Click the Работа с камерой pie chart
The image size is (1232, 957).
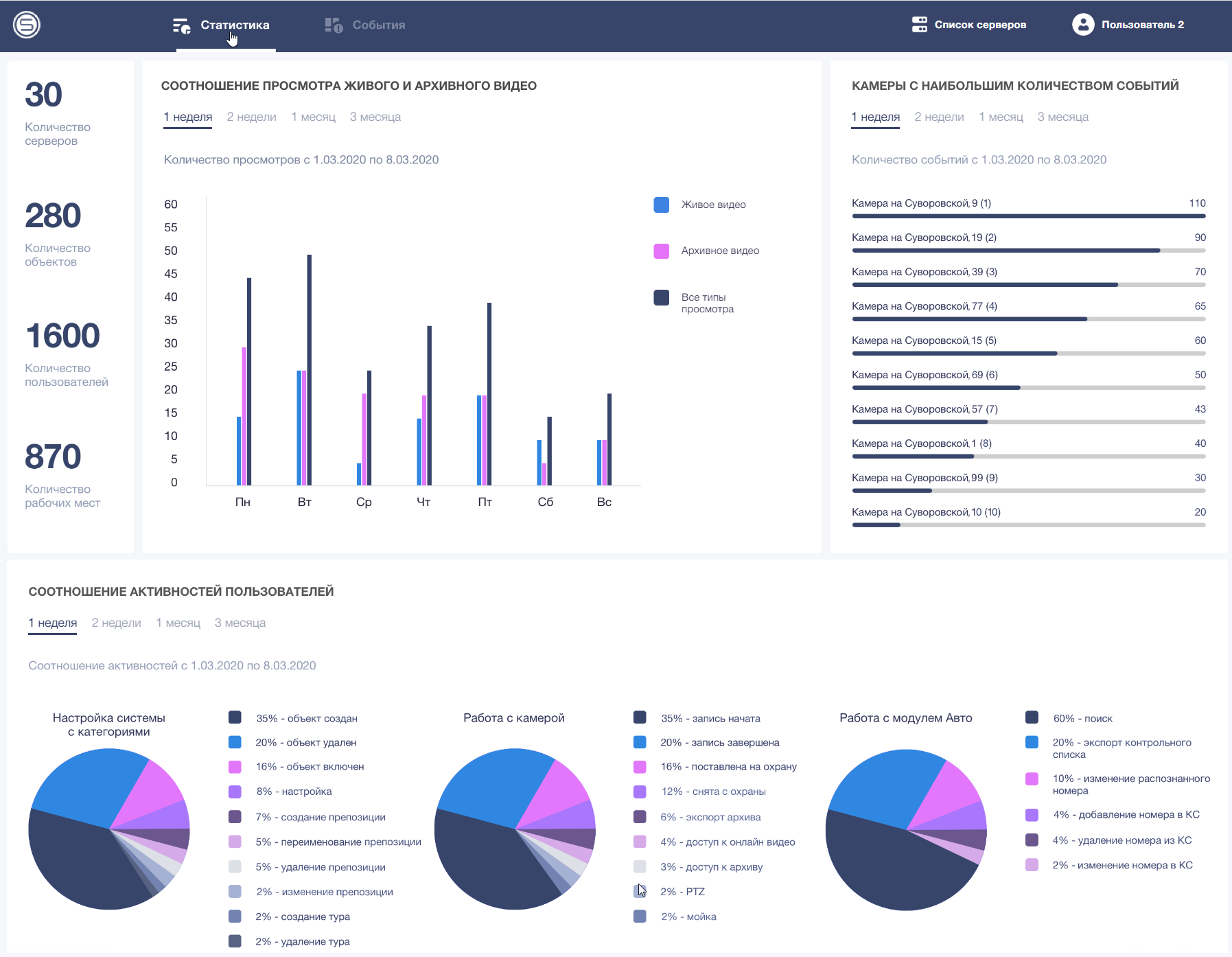tap(515, 829)
